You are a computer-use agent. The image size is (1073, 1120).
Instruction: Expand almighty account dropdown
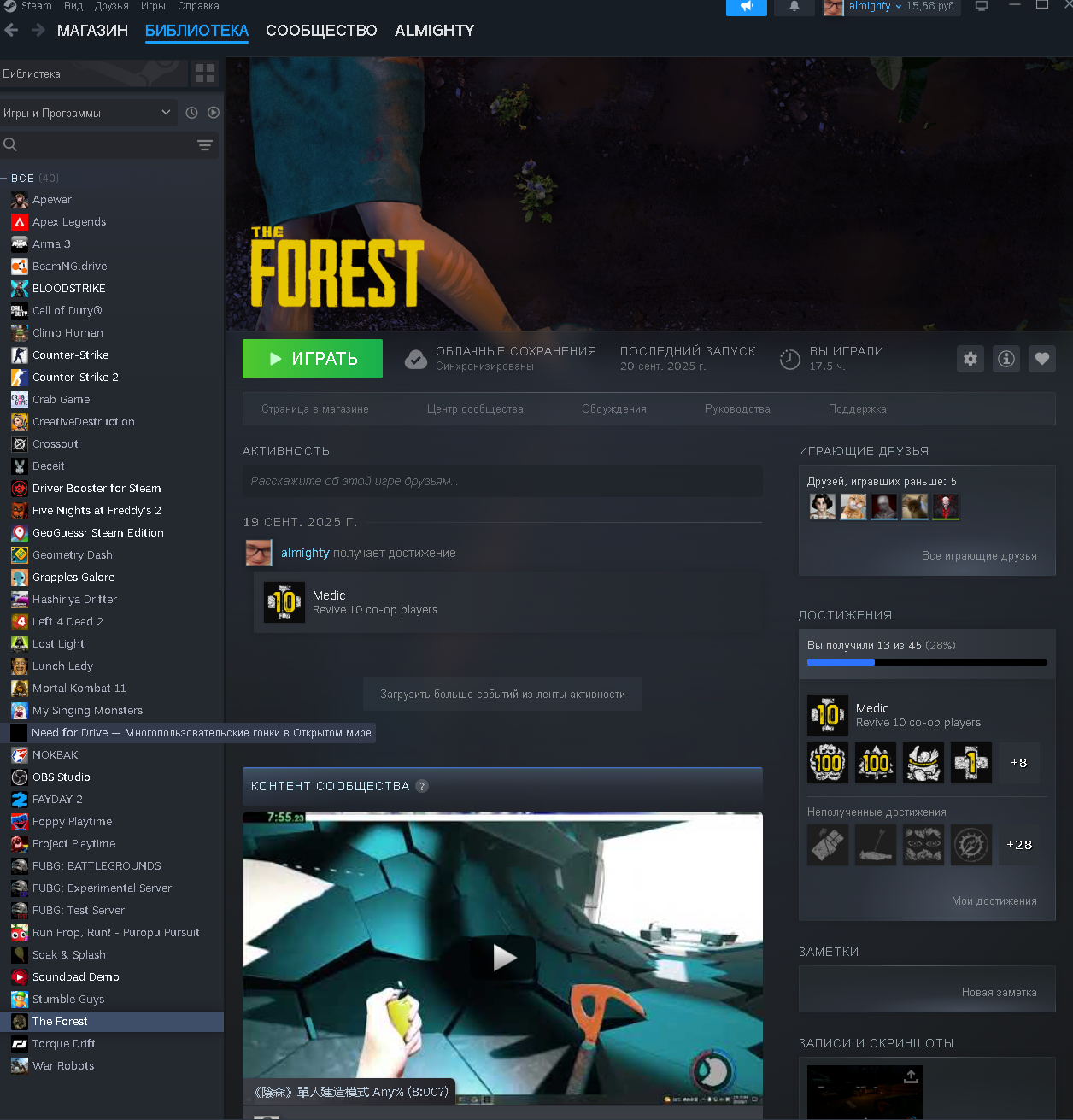(898, 7)
